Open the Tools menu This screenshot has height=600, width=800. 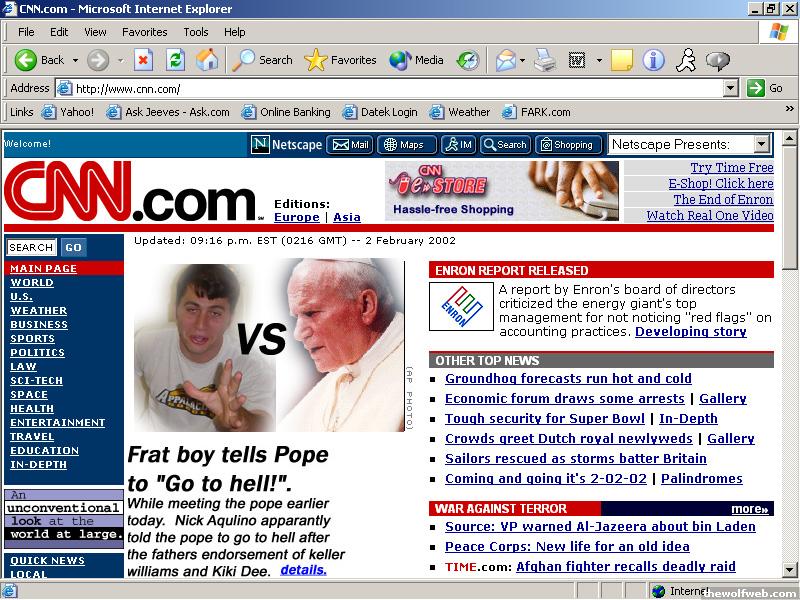(196, 32)
